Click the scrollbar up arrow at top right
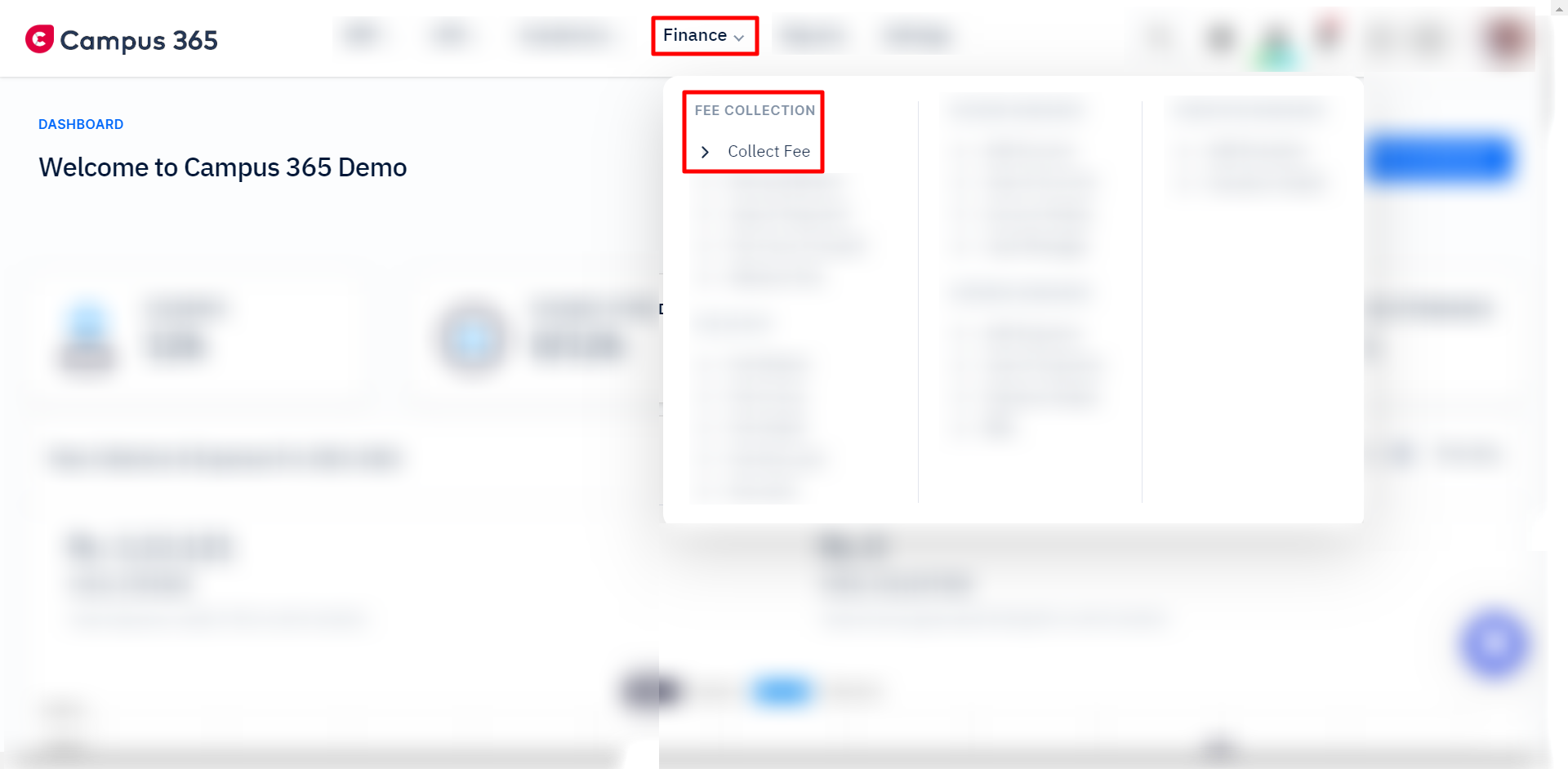 [x=1558, y=7]
